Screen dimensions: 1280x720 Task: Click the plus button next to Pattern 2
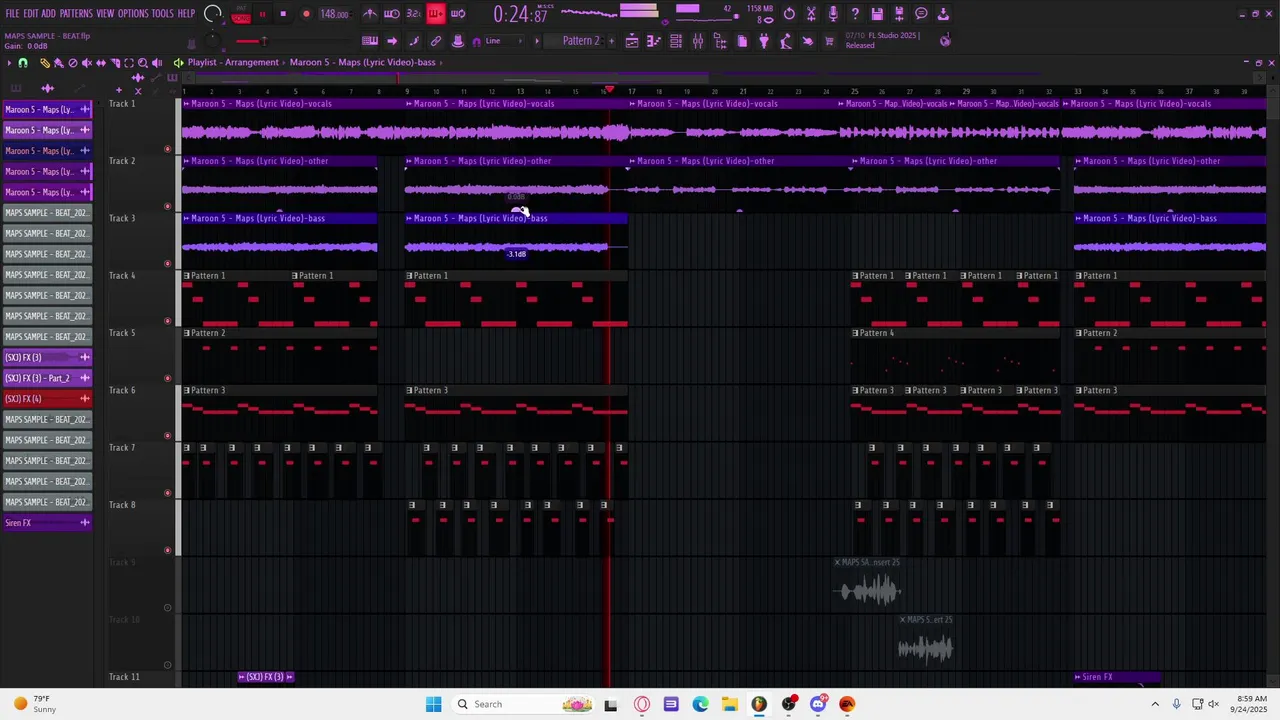610,41
